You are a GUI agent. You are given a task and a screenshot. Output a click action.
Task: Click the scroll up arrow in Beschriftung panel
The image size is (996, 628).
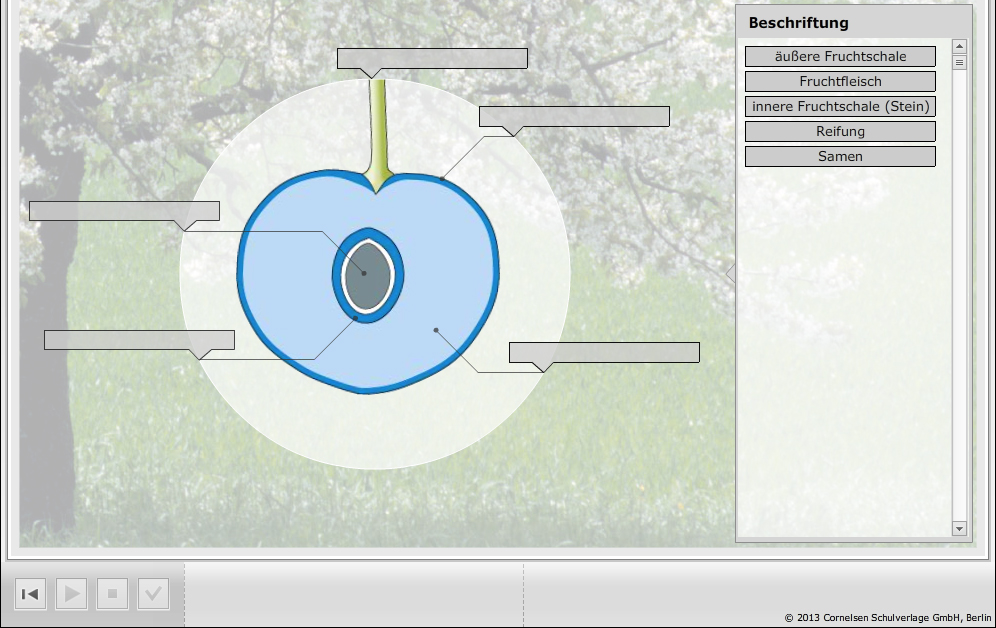[960, 46]
